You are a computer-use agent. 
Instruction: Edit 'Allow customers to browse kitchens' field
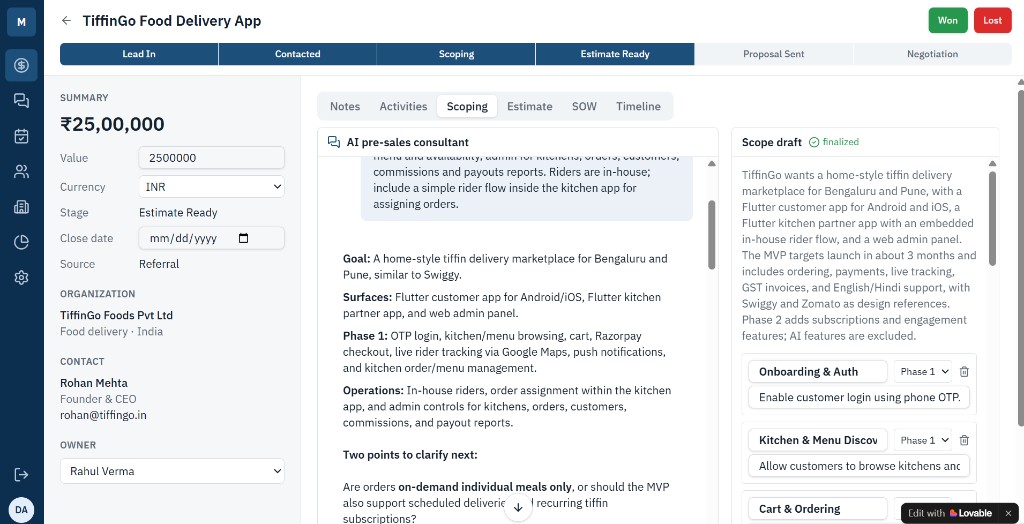[859, 467]
